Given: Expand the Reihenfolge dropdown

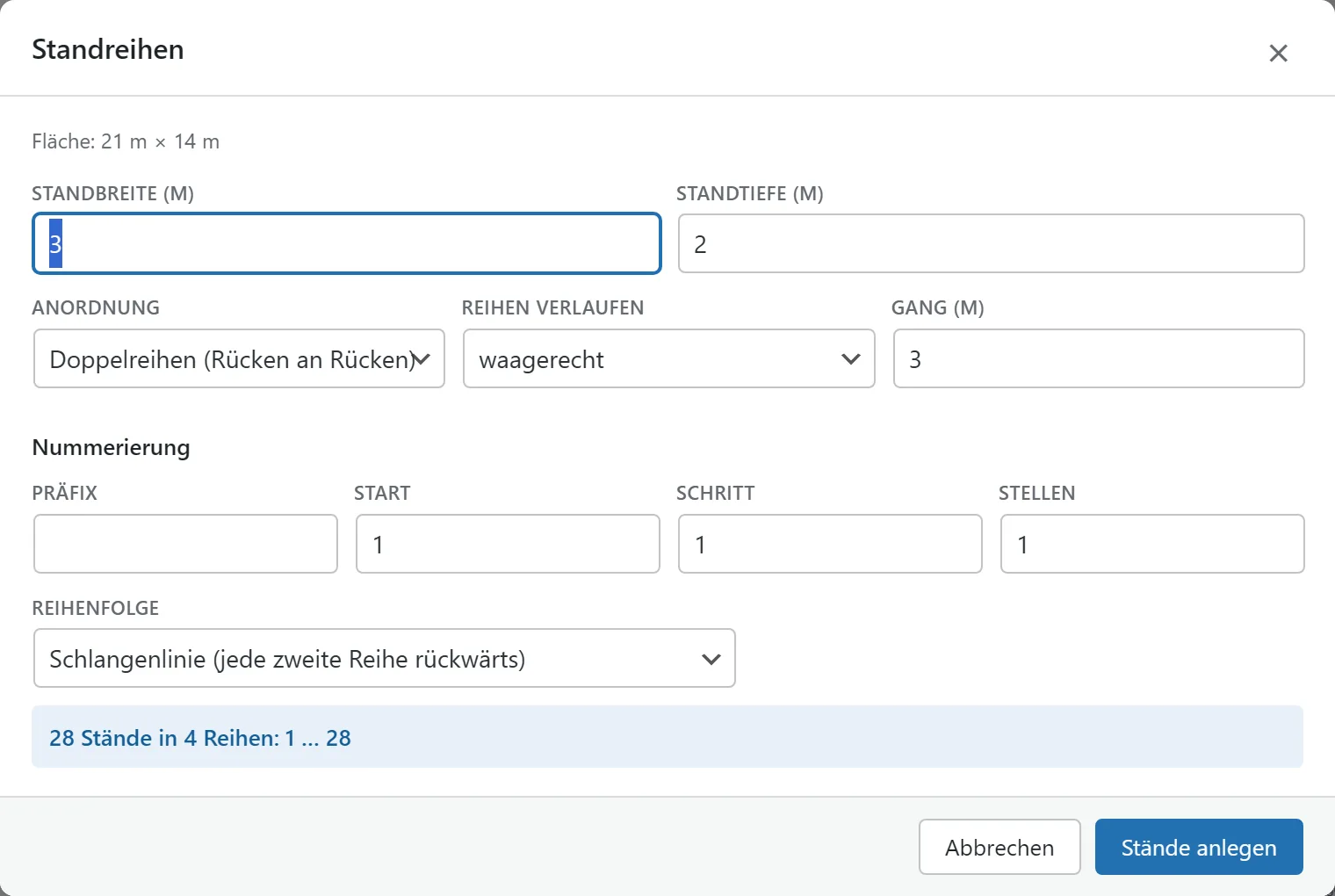Looking at the screenshot, I should (x=384, y=658).
